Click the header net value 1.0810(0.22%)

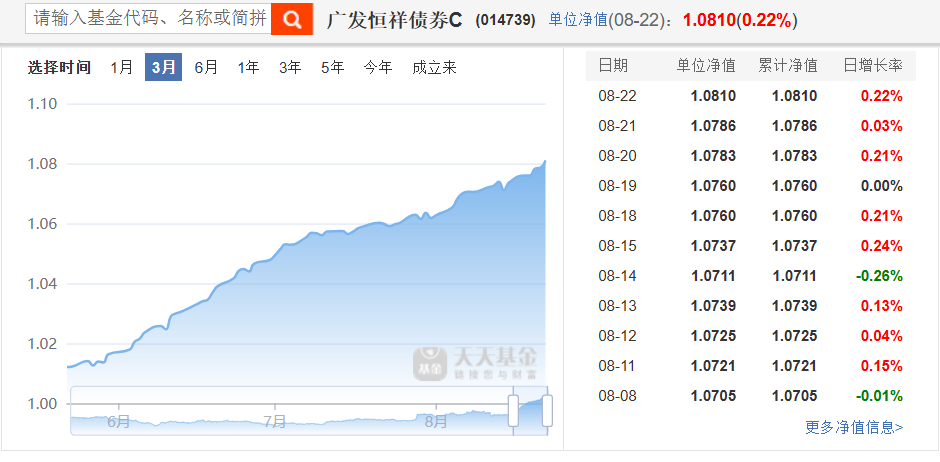pyautogui.click(x=740, y=20)
